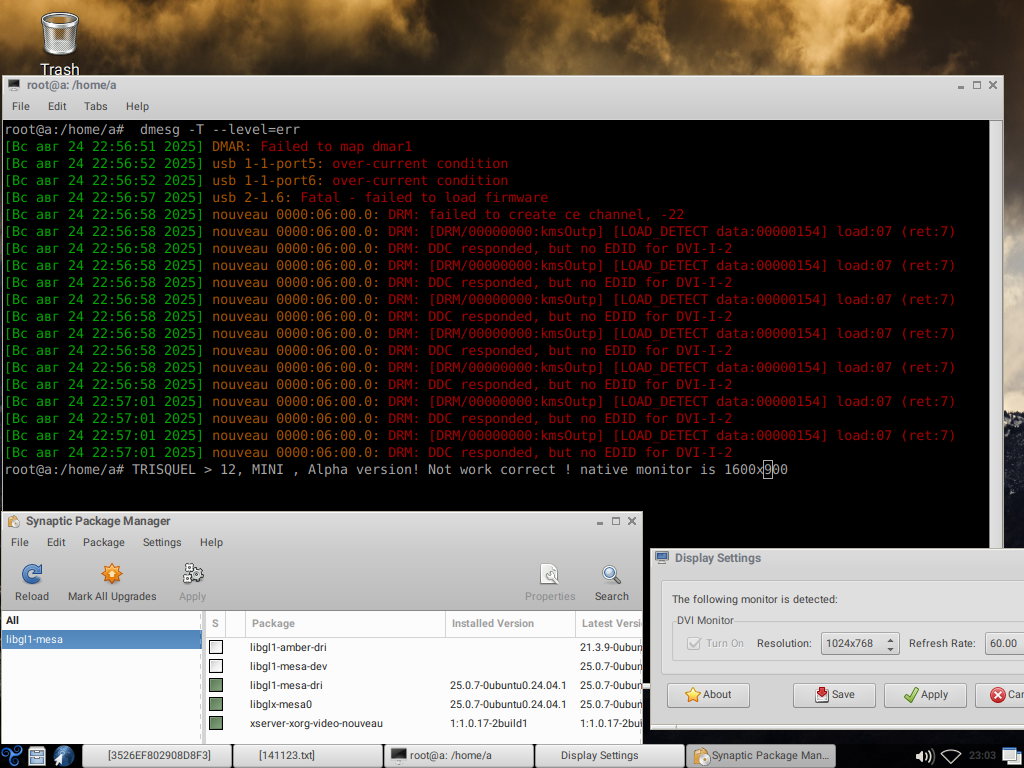Open the Synaptic Help menu
Image resolution: width=1024 pixels, height=768 pixels.
212,542
